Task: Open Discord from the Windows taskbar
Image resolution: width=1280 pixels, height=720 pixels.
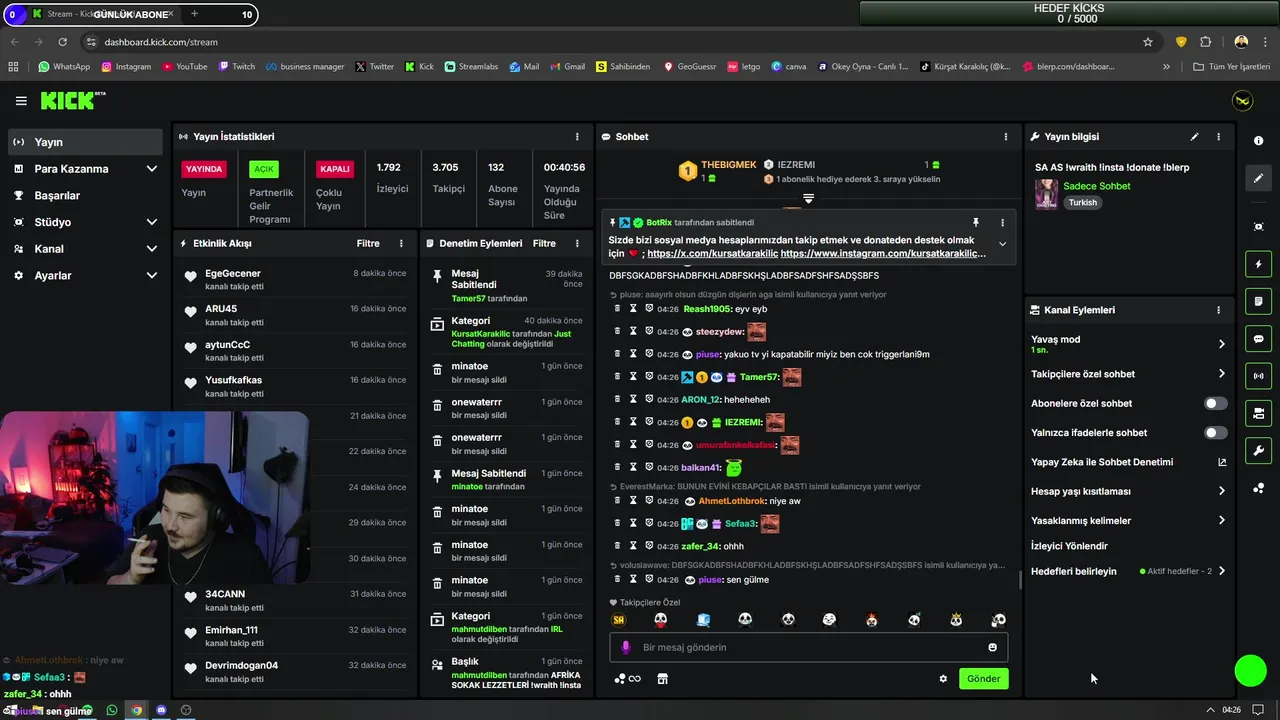Action: 161,710
